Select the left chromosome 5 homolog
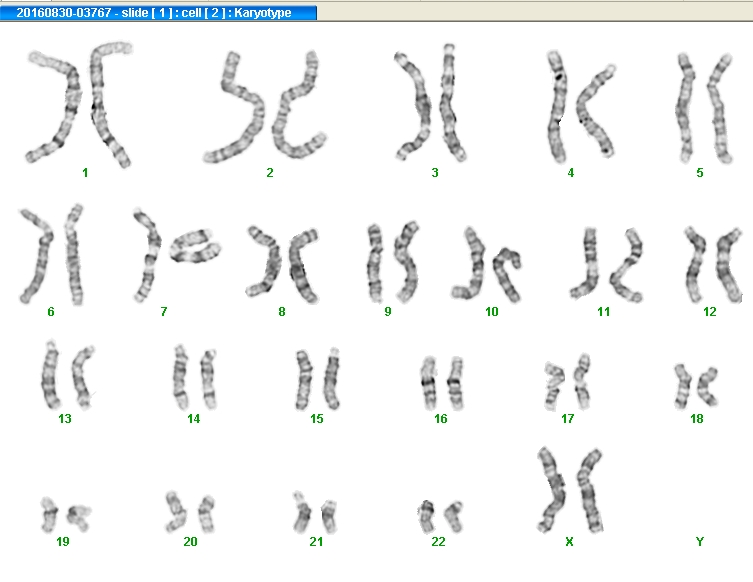 (685, 108)
